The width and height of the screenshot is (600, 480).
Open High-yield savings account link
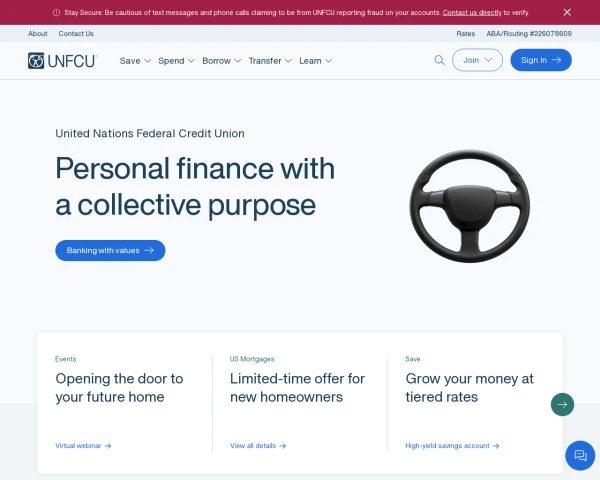(452, 446)
